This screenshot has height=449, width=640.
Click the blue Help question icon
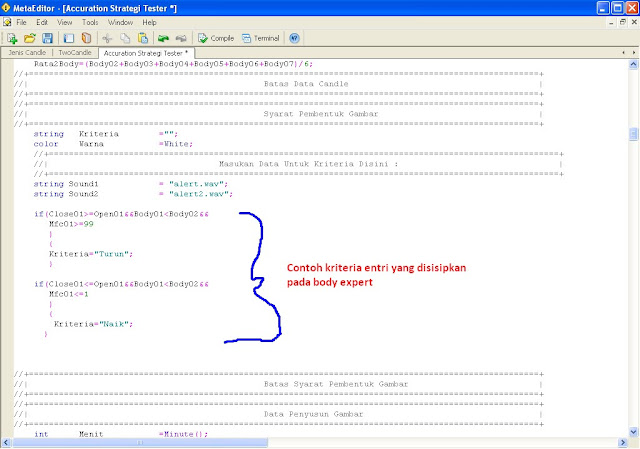click(x=294, y=38)
